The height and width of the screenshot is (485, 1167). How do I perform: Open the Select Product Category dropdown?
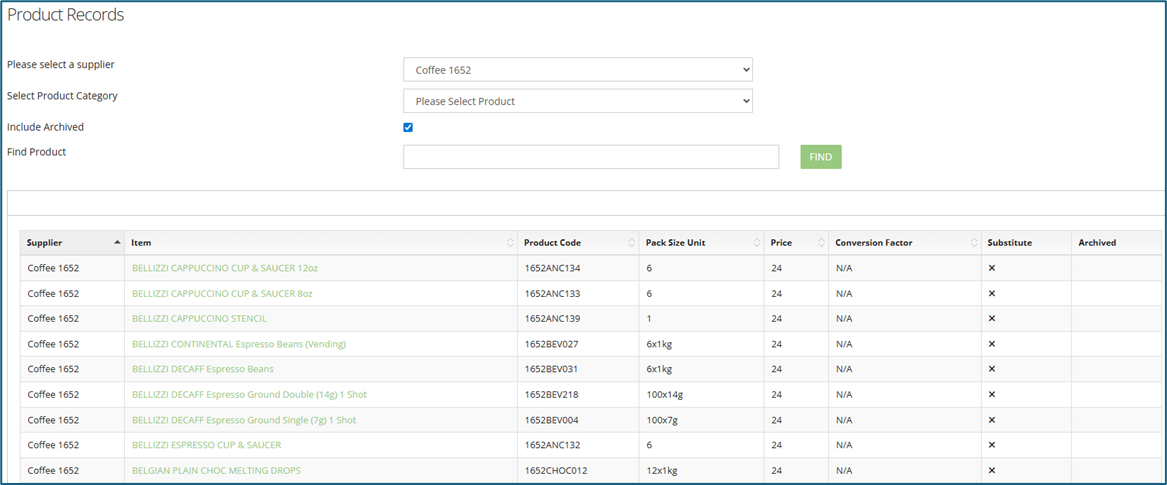578,101
